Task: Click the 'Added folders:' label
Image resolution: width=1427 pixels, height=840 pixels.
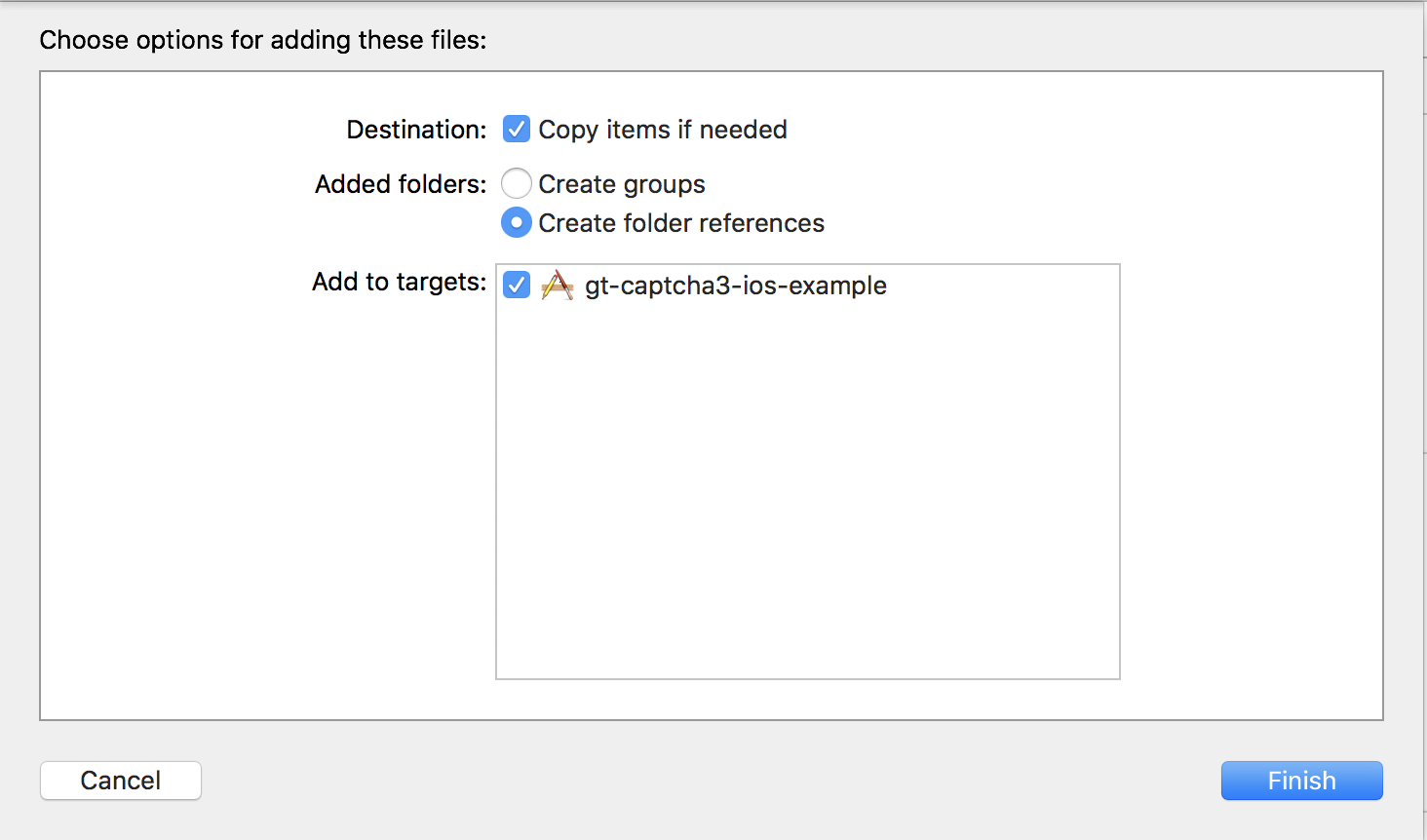Action: click(401, 184)
